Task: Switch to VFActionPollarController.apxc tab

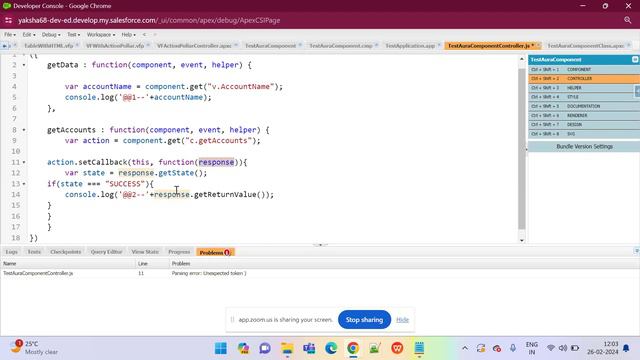Action: click(194, 46)
